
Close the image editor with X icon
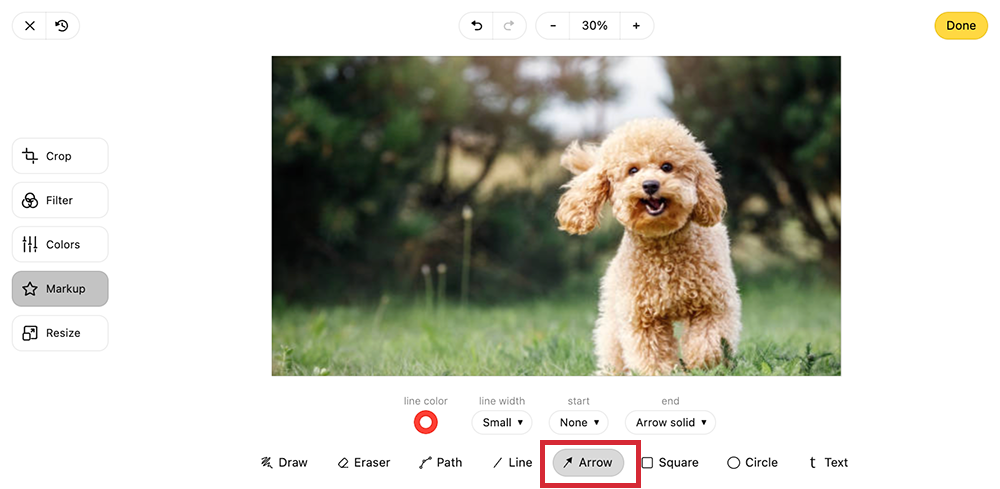pyautogui.click(x=30, y=26)
